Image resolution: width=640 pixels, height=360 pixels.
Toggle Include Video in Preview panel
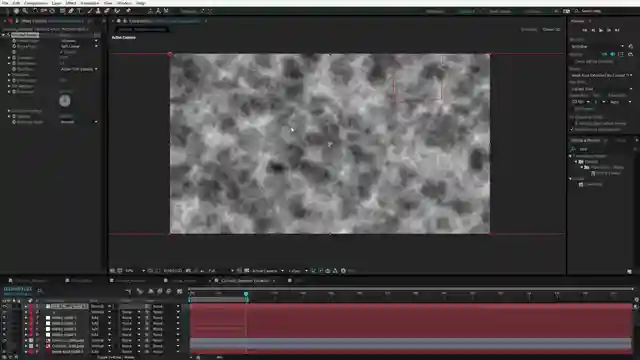click(605, 54)
